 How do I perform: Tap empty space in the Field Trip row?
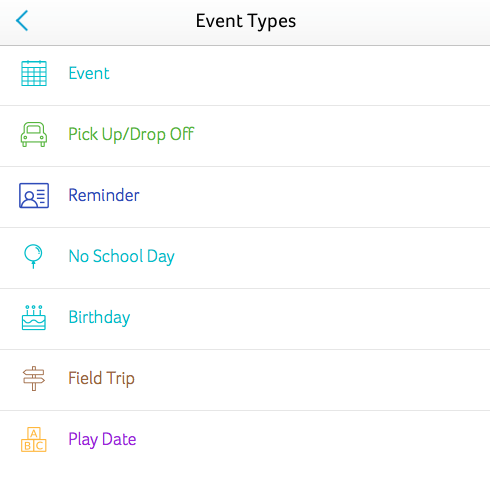(310, 380)
